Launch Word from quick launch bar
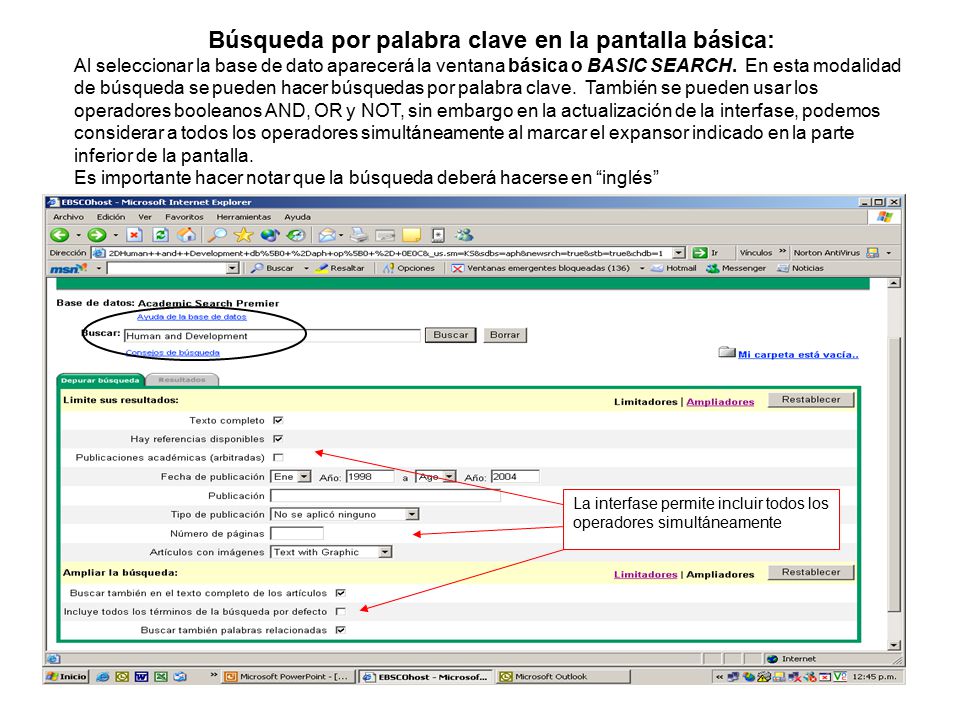The image size is (960, 720). (141, 677)
